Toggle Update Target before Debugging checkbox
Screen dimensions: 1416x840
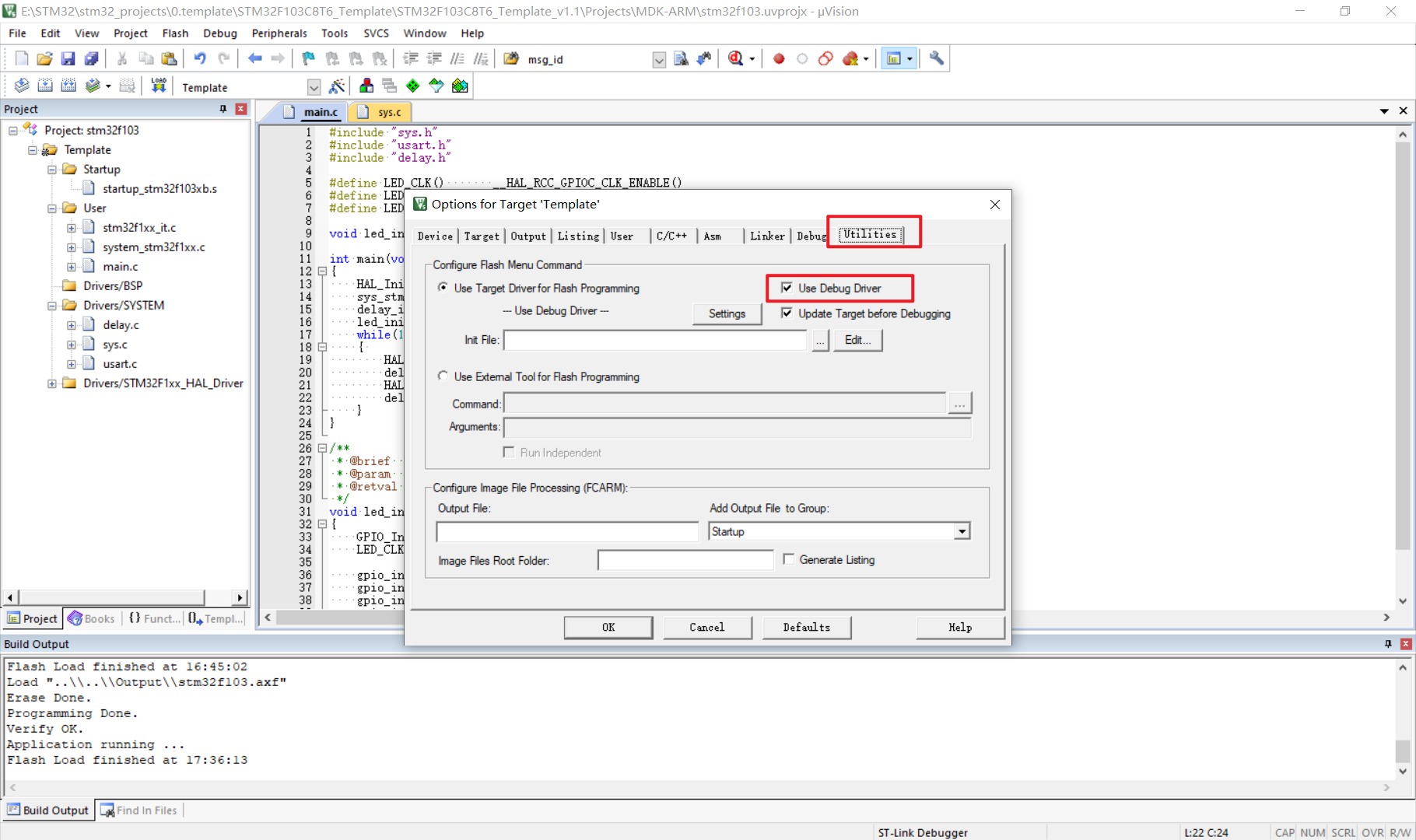pyautogui.click(x=787, y=313)
